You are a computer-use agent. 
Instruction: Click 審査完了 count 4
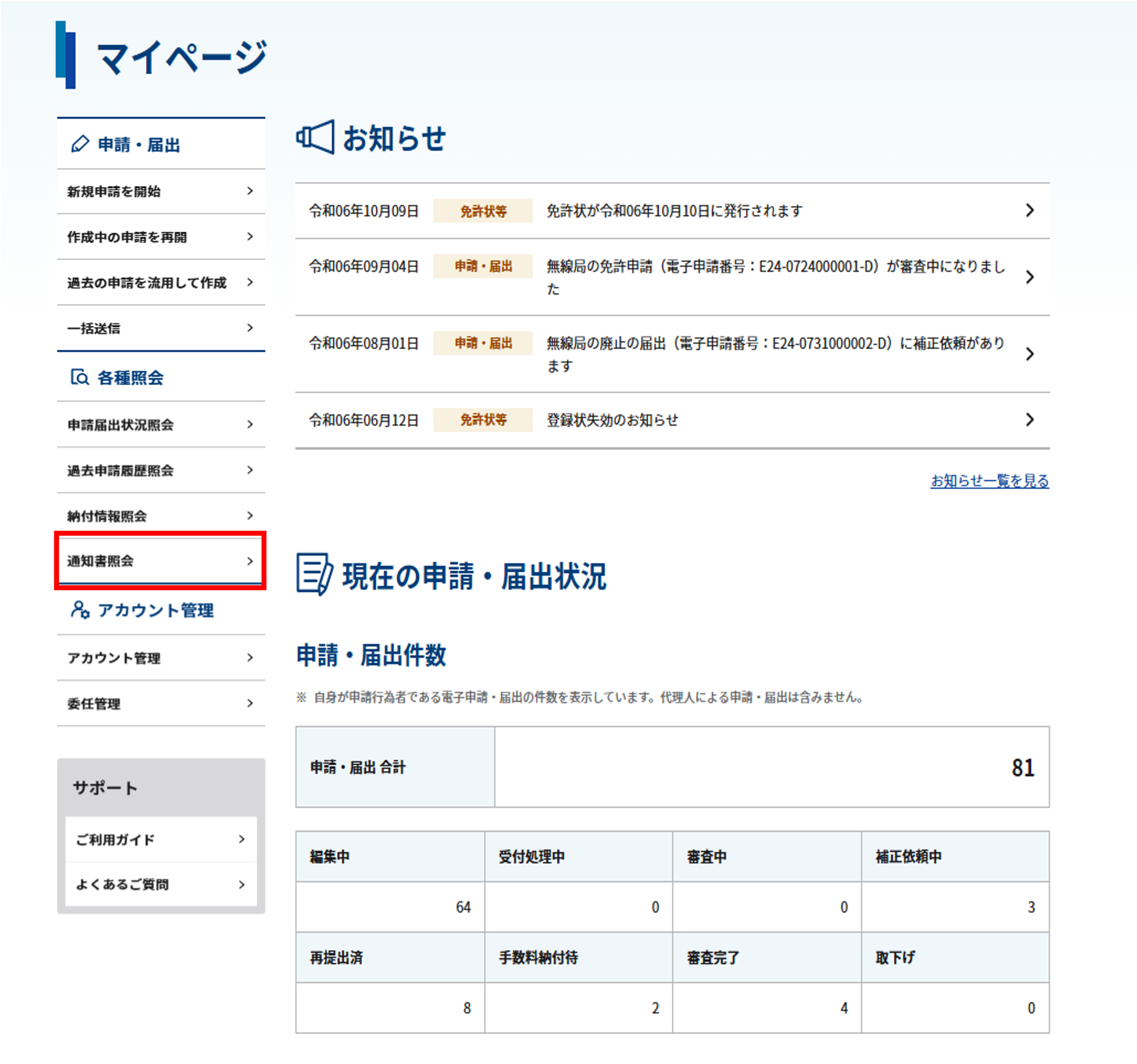point(844,1008)
